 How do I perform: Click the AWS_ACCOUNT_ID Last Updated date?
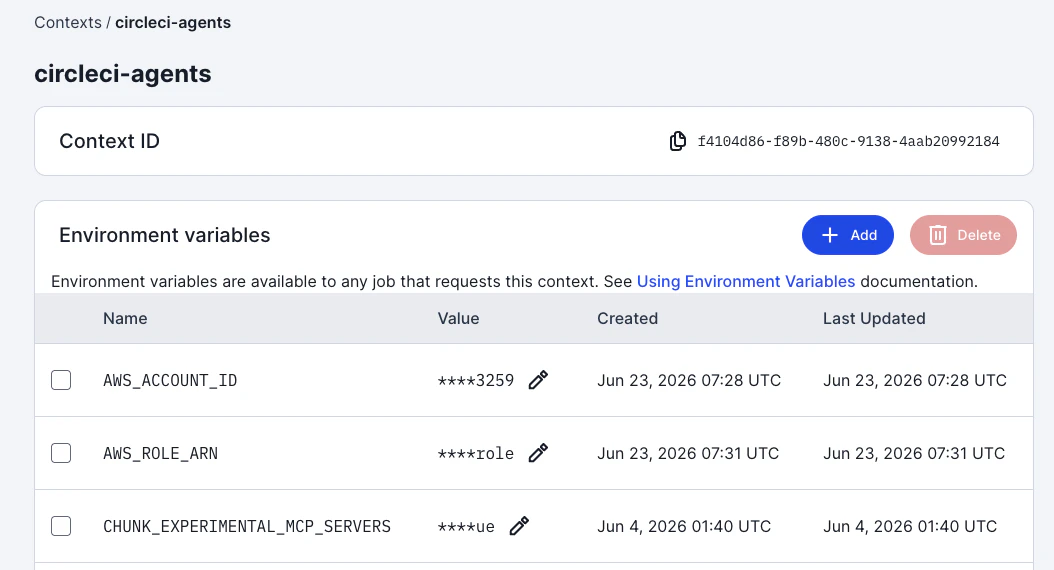click(x=915, y=380)
